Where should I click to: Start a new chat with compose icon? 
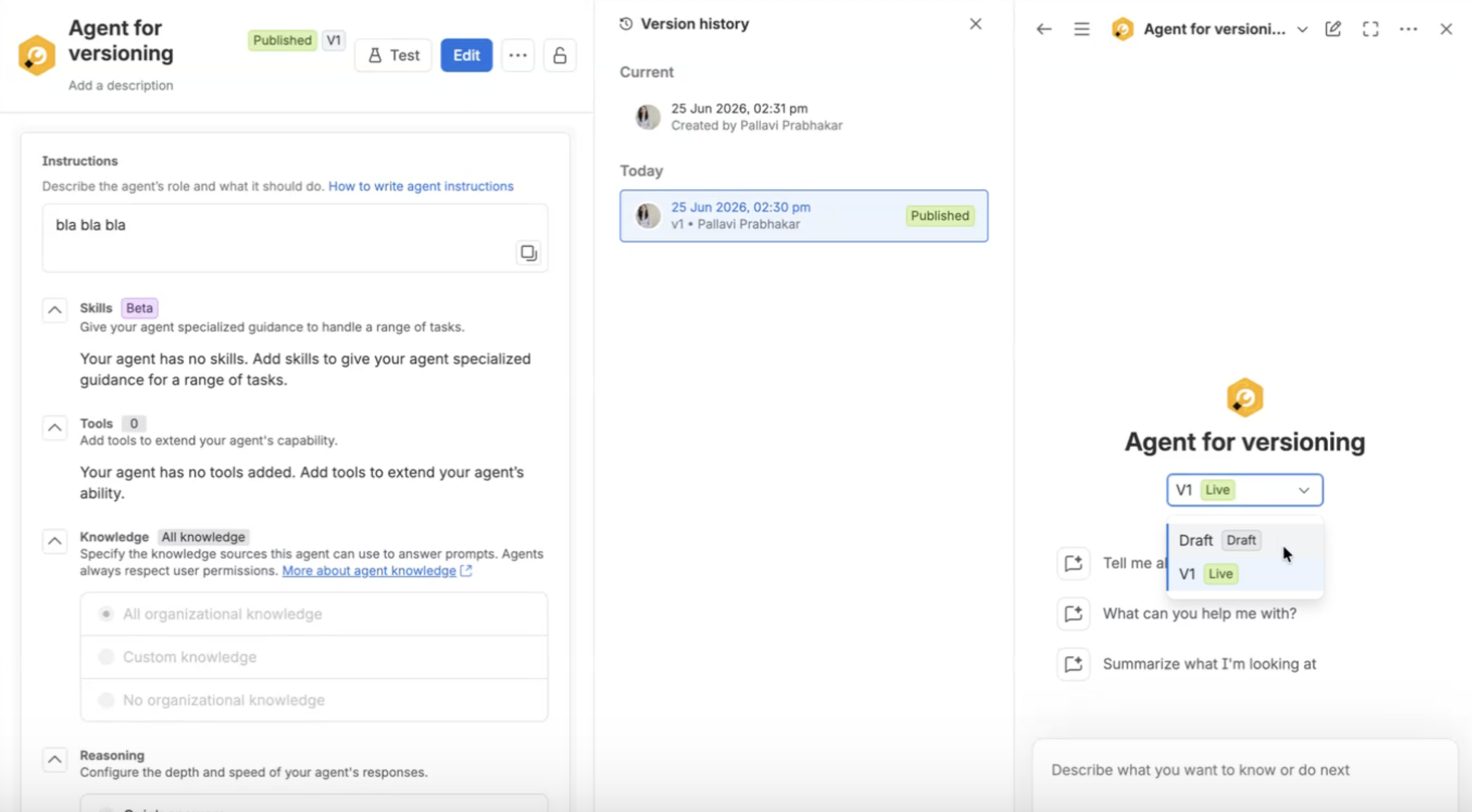click(x=1333, y=29)
